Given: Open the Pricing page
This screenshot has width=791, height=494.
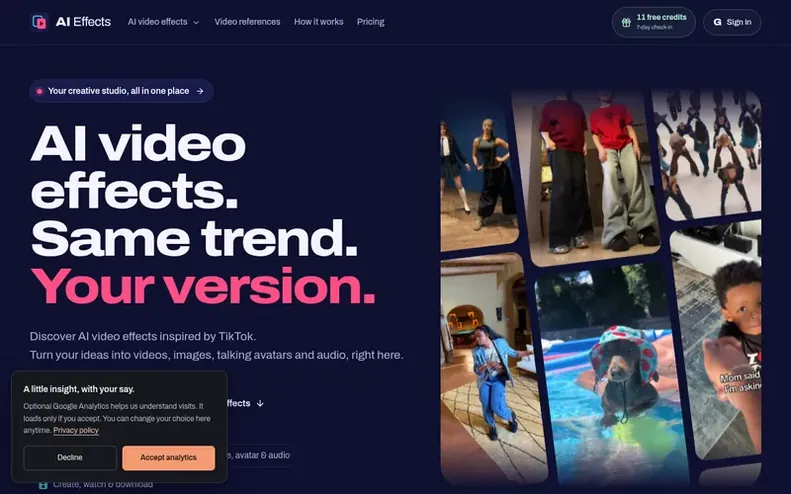Looking at the screenshot, I should (x=370, y=22).
